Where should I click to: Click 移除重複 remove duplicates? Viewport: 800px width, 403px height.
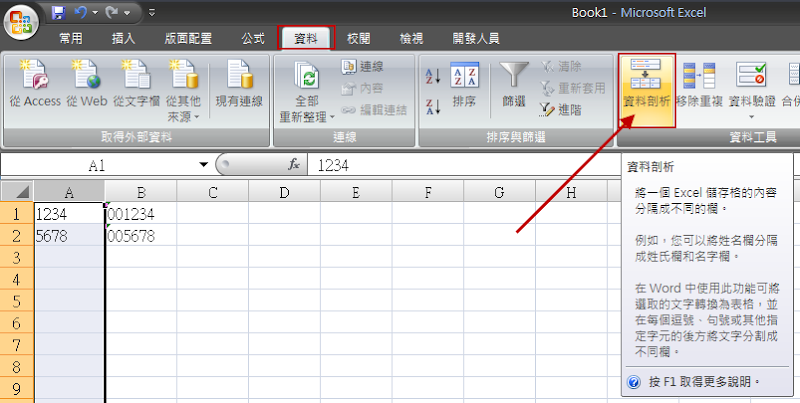click(699, 84)
